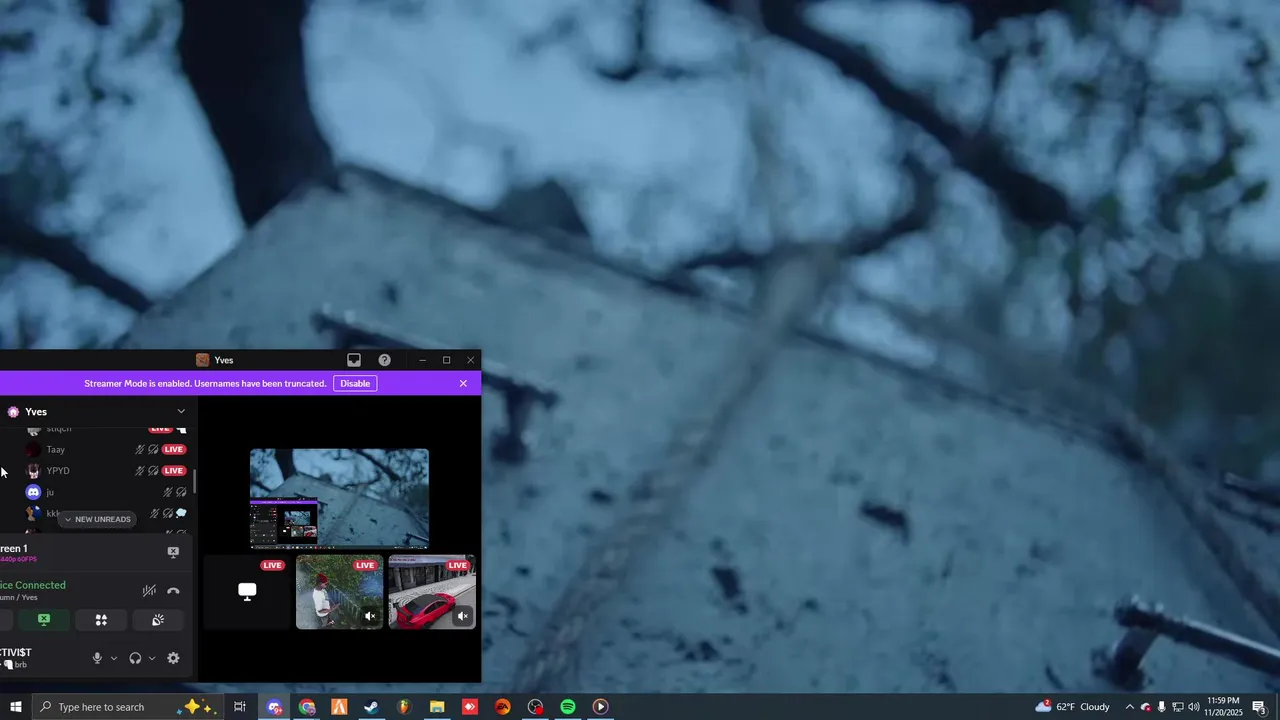Open microphone input options arrow
The image size is (1280, 720).
tap(114, 658)
